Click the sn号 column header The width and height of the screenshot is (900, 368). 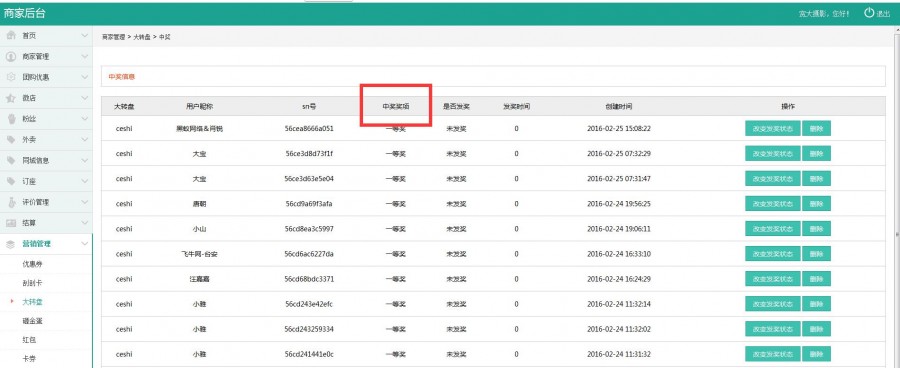tap(309, 107)
